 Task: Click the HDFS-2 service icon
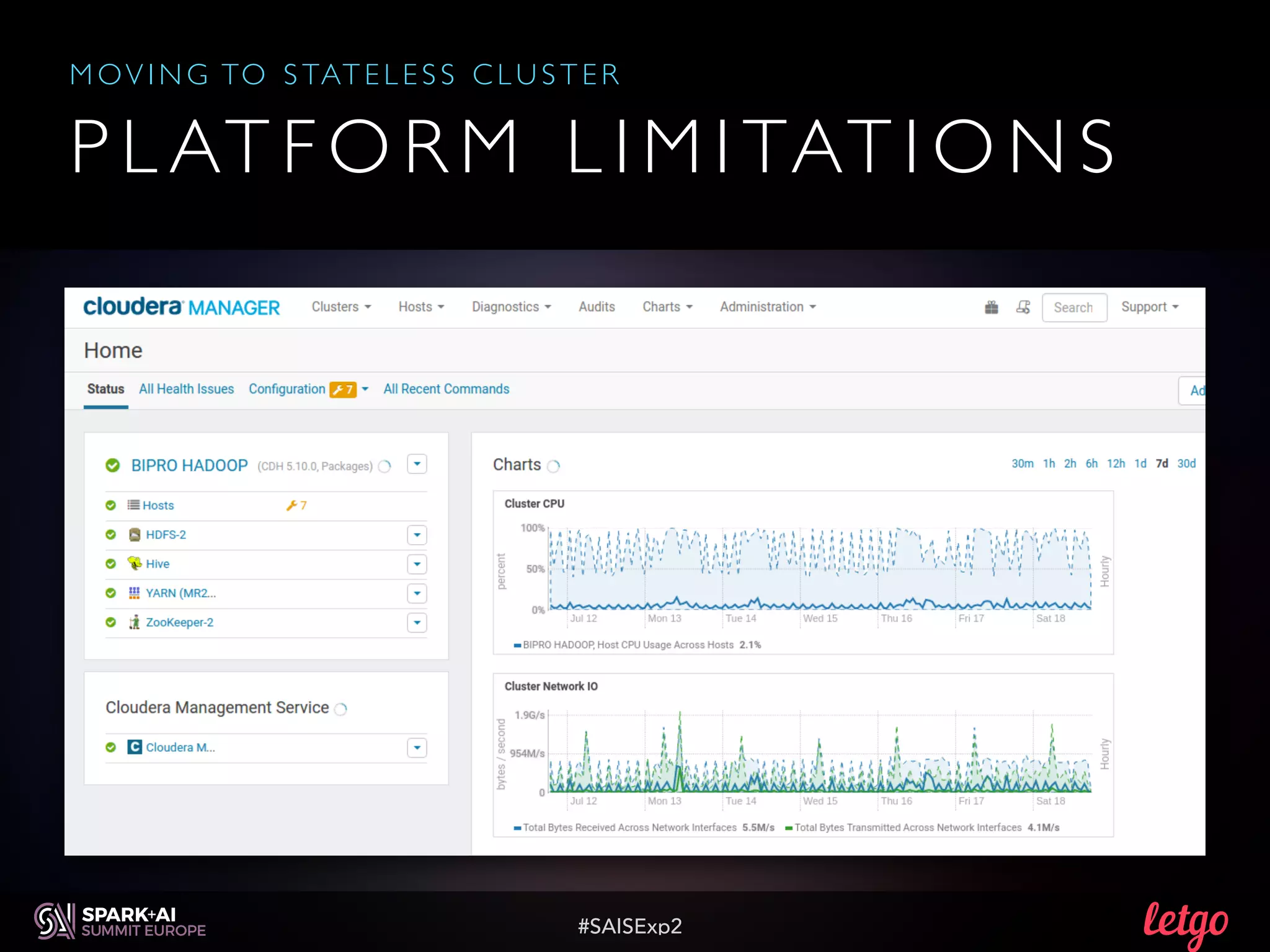point(134,535)
